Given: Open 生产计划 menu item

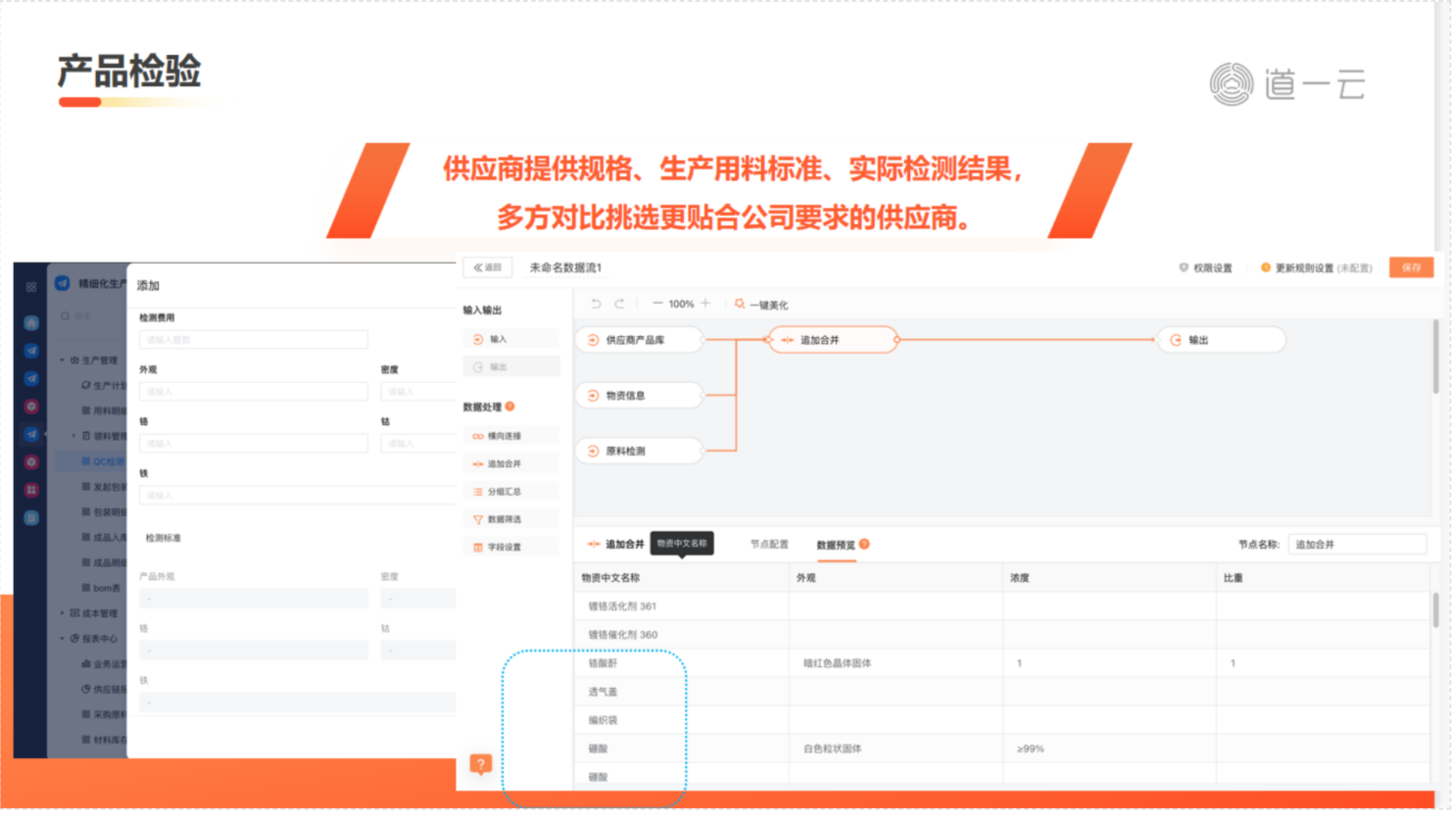Looking at the screenshot, I should click(x=103, y=385).
